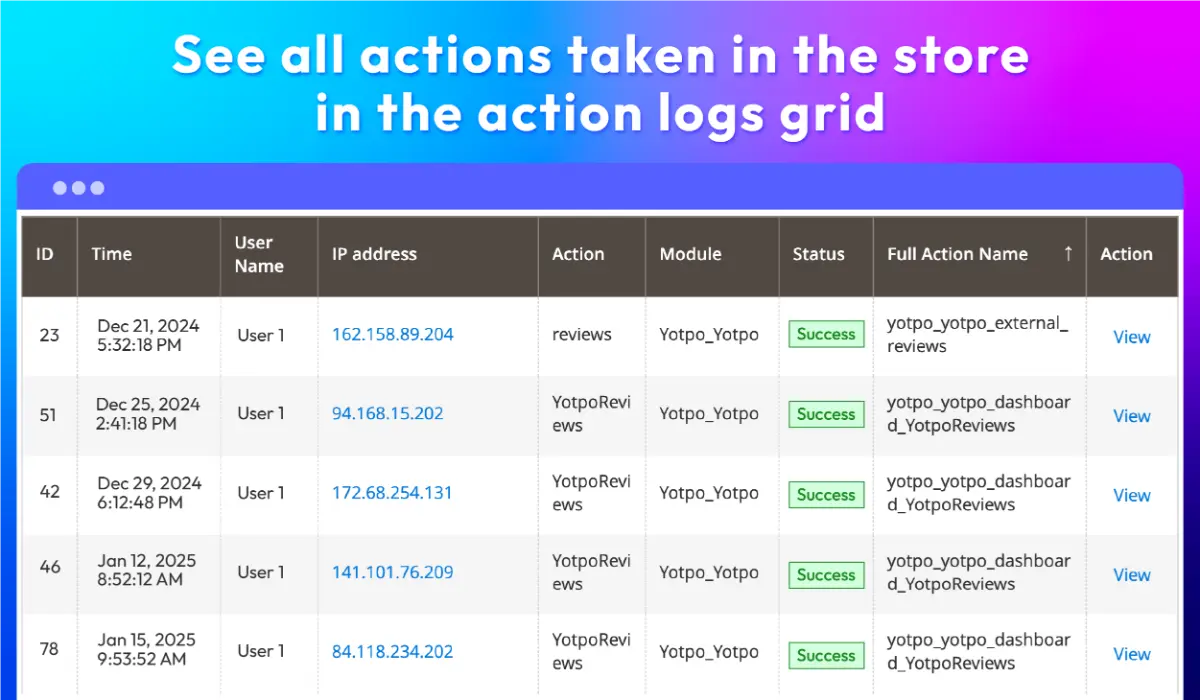The height and width of the screenshot is (700, 1200).
Task: Open IP address 84.118.234.202 link
Action: (x=392, y=651)
